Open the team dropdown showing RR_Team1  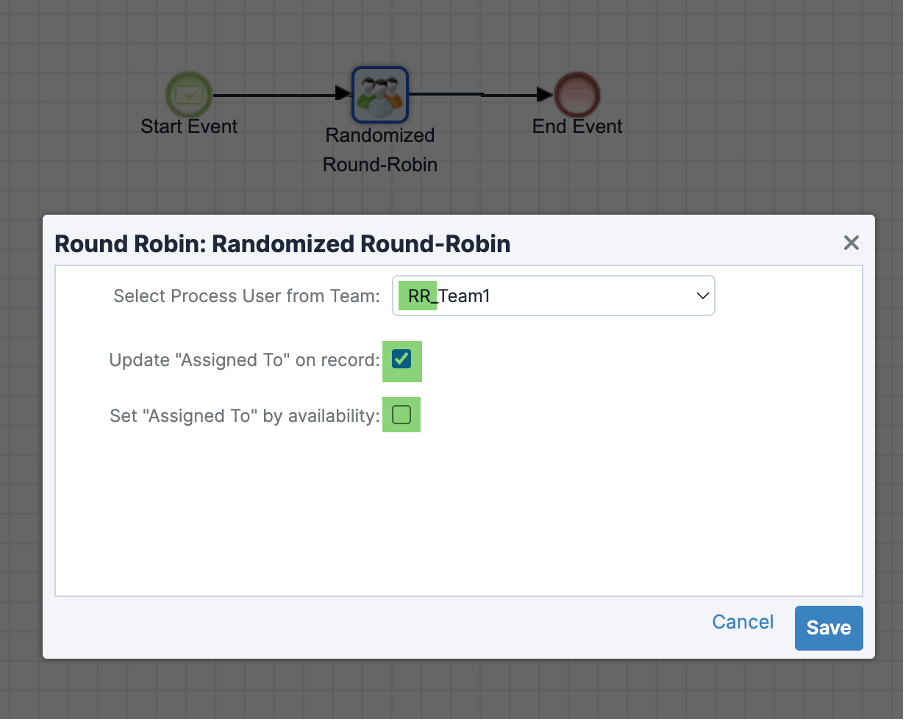[553, 296]
